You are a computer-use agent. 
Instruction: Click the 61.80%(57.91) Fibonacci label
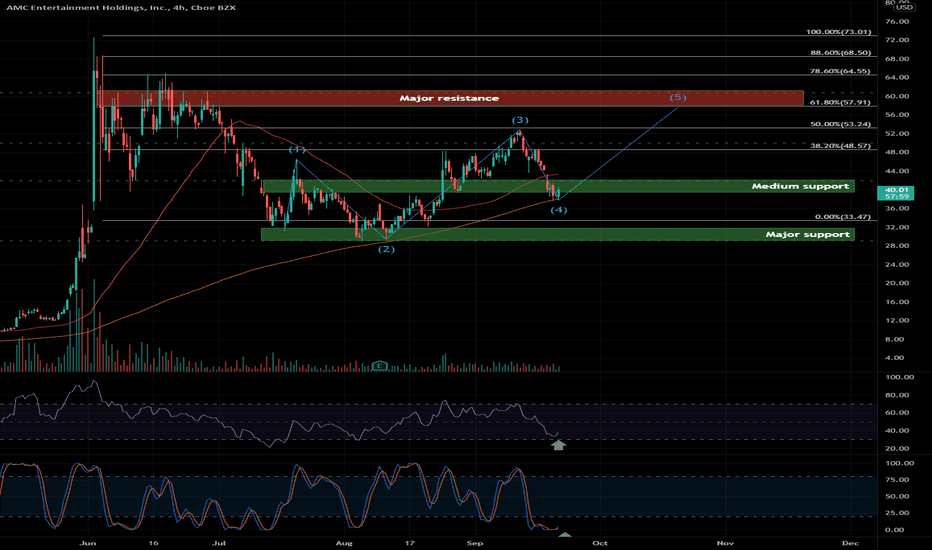840,103
